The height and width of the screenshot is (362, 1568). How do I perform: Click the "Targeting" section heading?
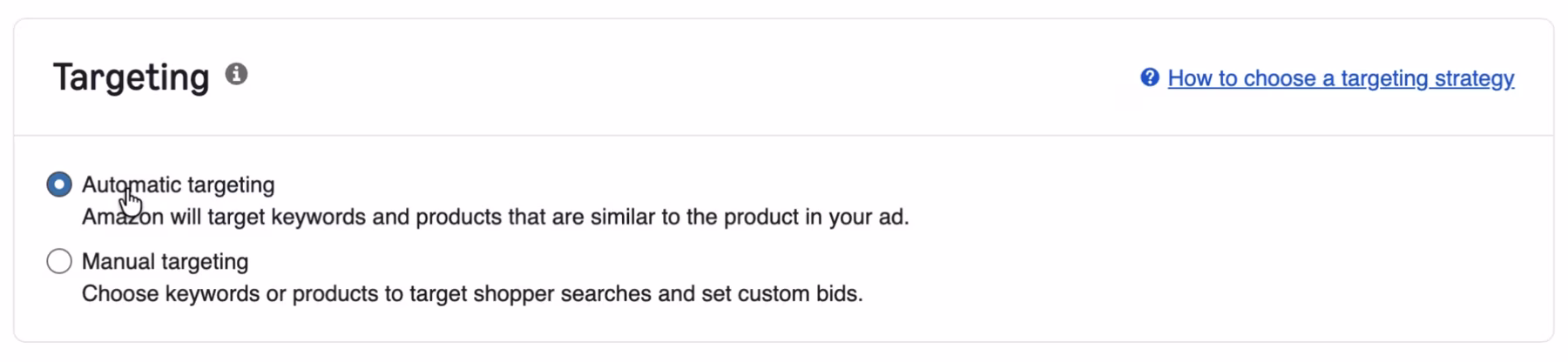click(x=132, y=77)
